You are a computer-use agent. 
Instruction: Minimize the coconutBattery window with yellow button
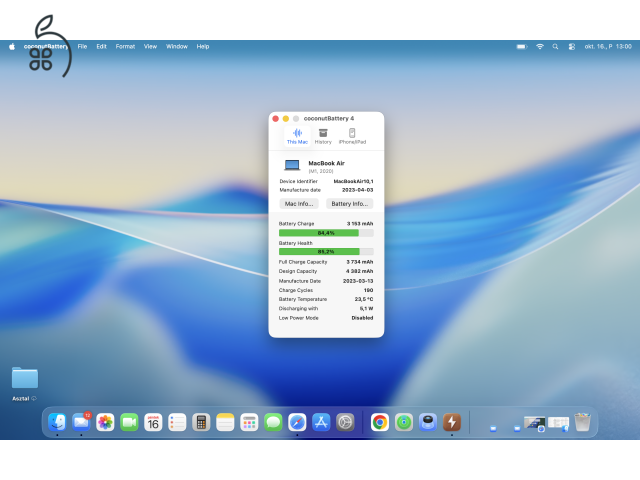click(x=286, y=118)
